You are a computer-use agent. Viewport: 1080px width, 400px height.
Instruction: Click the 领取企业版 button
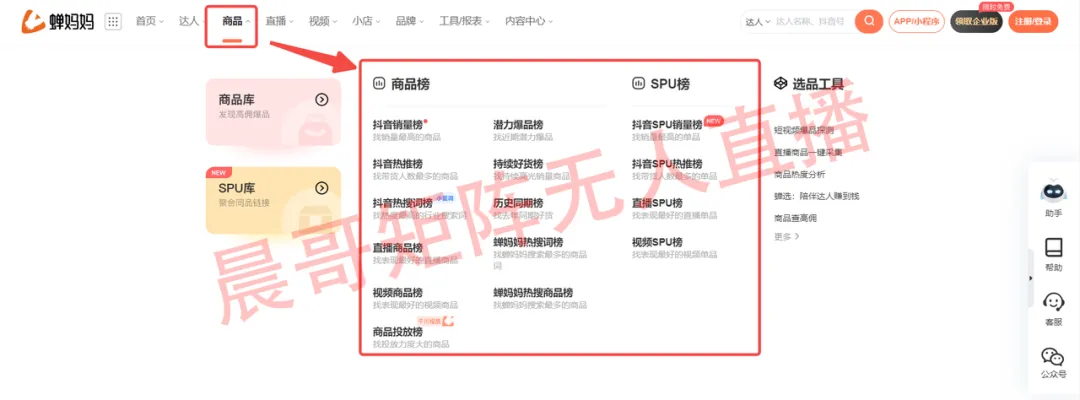point(976,21)
